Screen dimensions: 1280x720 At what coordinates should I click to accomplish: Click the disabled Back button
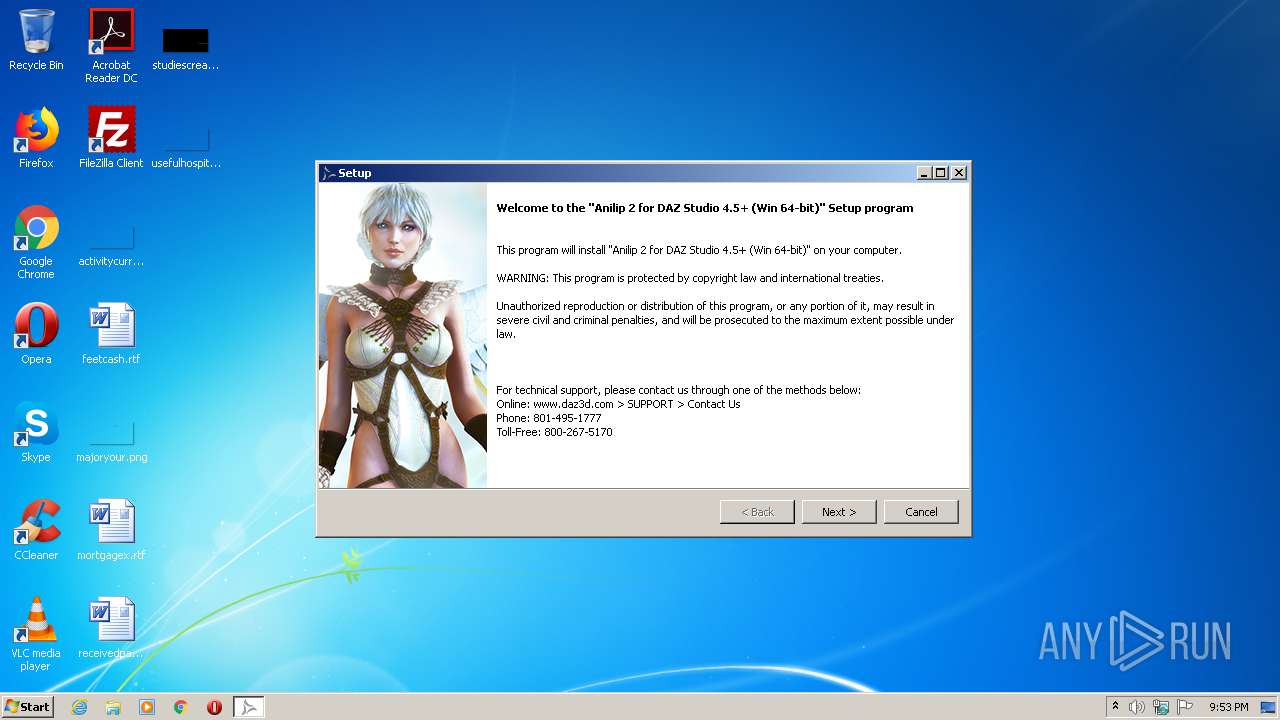757,512
